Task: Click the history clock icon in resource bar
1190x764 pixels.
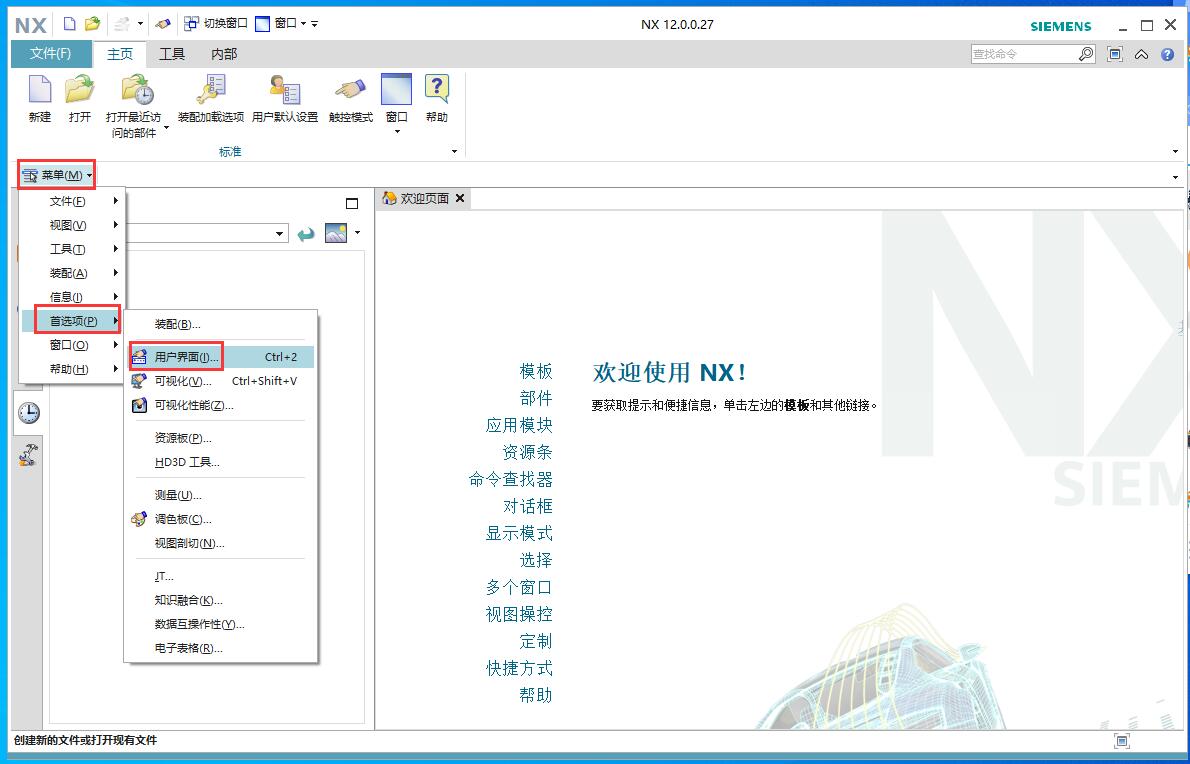Action: (x=29, y=412)
